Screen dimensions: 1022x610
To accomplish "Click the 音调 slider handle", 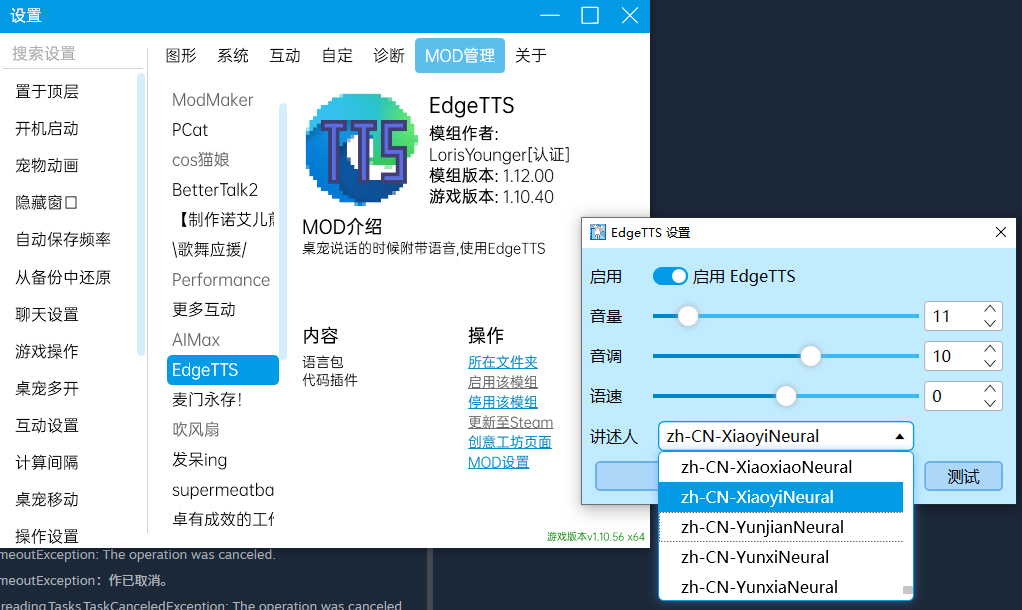I will [810, 356].
